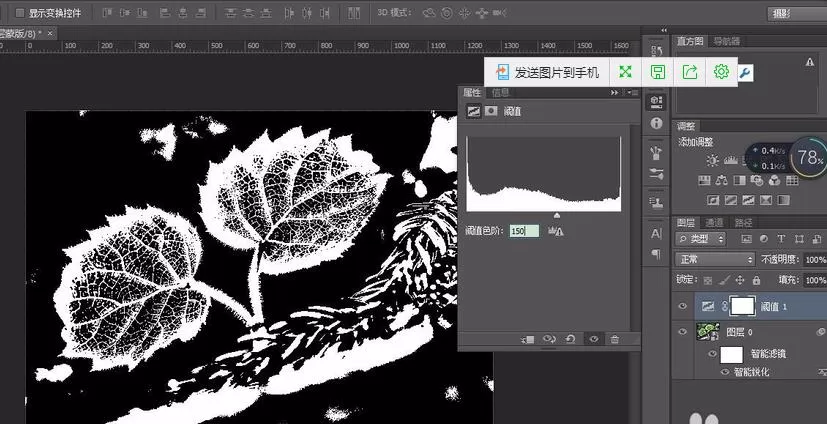Screen dimensions: 827x424
Task: Click the green share export icon
Action: click(x=690, y=72)
